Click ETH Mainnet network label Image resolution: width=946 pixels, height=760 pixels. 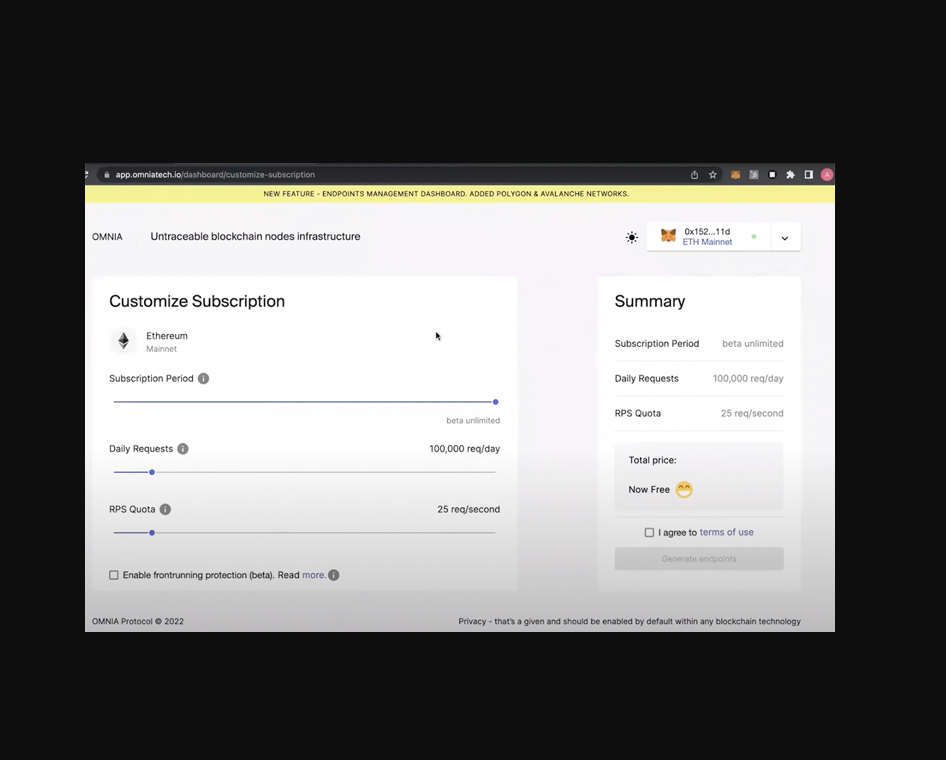coord(707,242)
